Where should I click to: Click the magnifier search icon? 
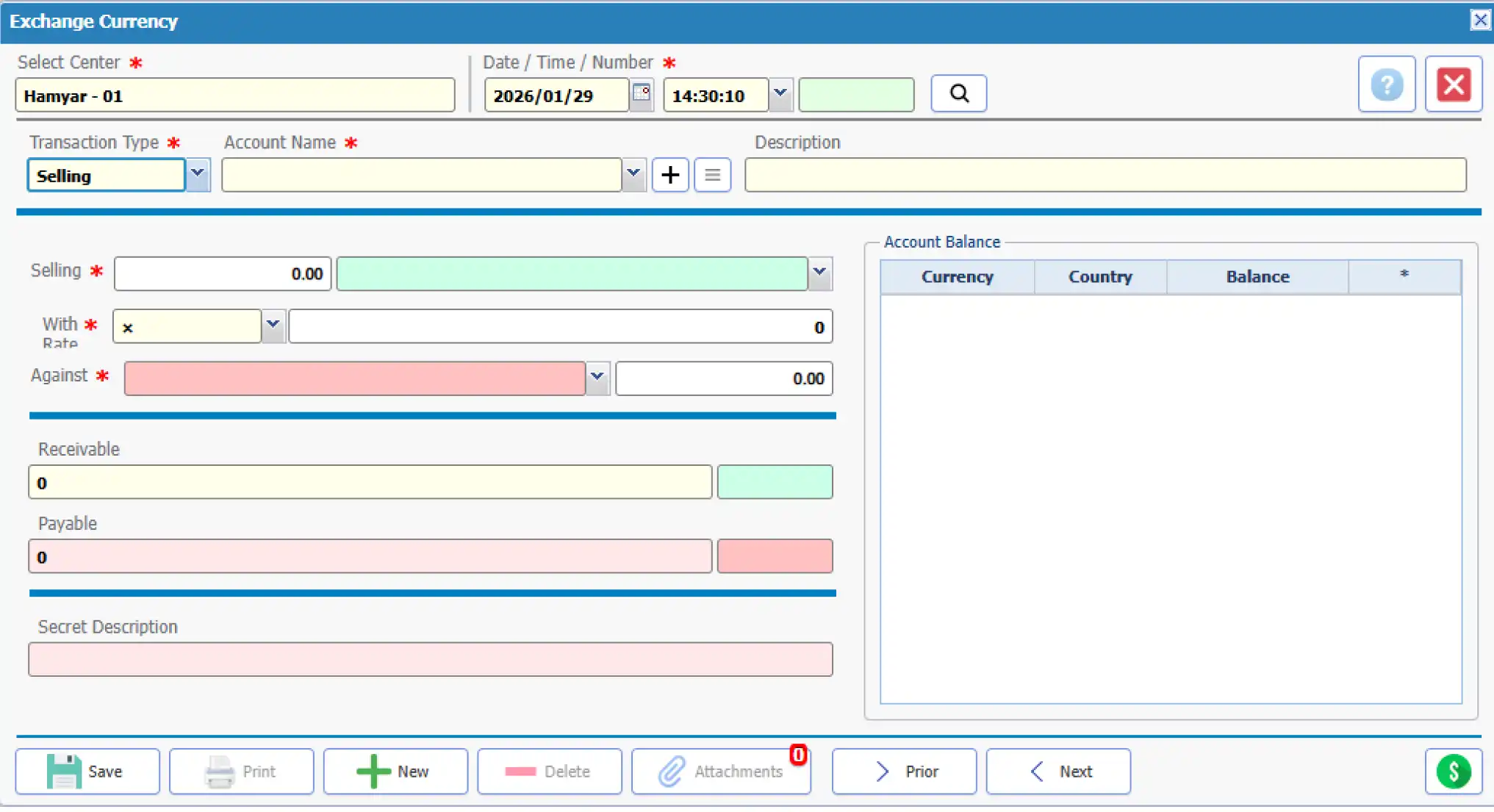[x=958, y=94]
